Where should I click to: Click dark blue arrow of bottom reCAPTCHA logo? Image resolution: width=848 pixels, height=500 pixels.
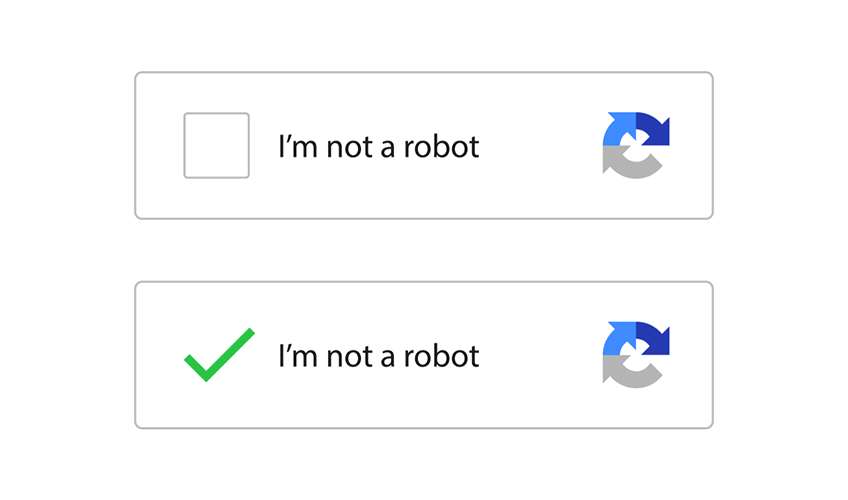click(x=655, y=342)
